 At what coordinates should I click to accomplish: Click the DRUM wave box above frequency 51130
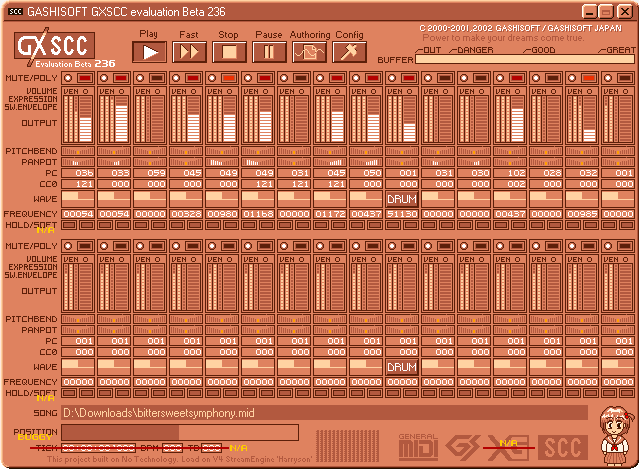point(402,199)
